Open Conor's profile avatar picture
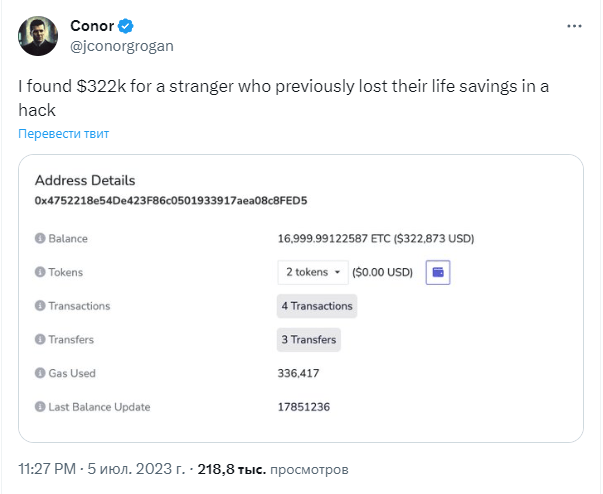The width and height of the screenshot is (603, 494). tap(38, 36)
